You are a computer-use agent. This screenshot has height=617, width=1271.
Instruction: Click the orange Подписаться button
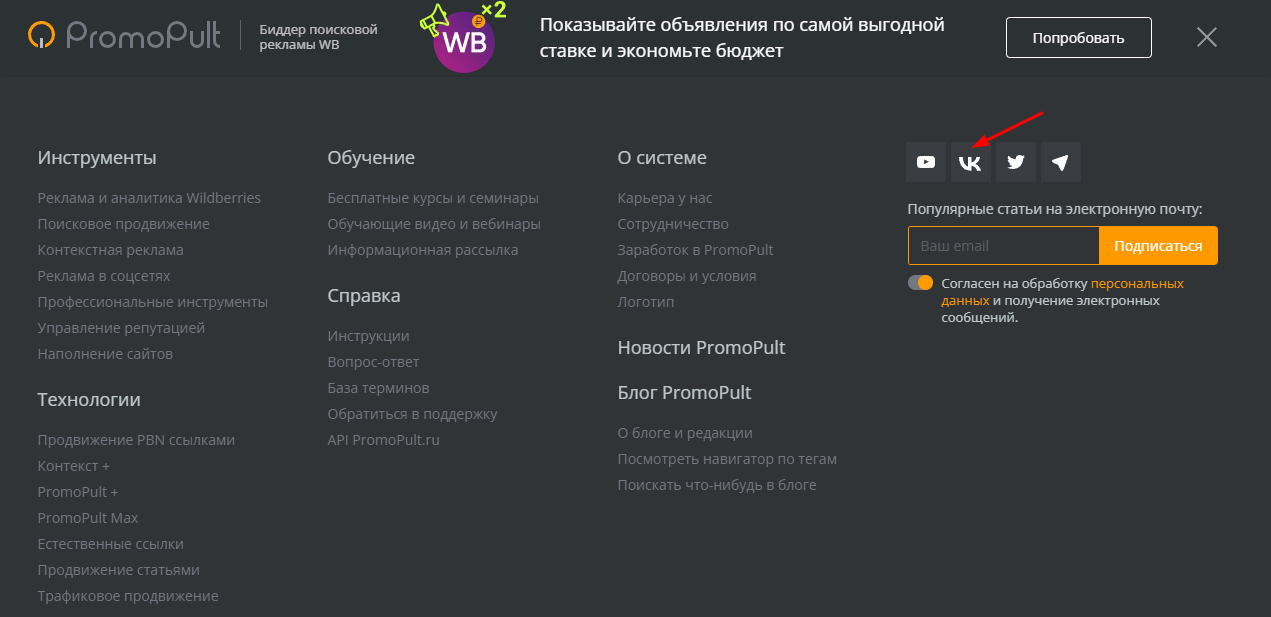click(x=1158, y=245)
